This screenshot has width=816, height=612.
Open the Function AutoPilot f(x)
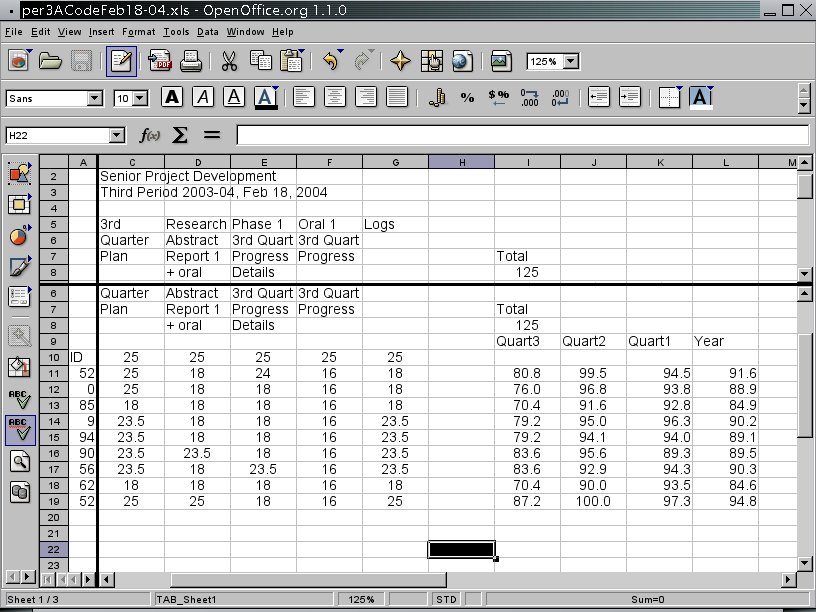pos(150,135)
